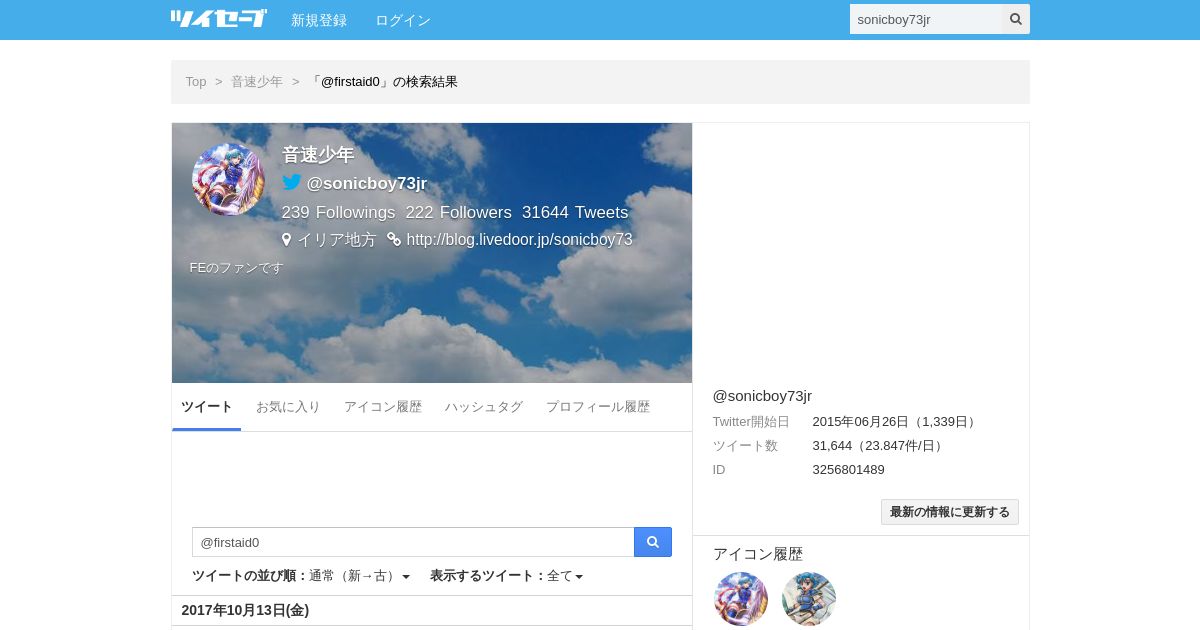Click the blue tweet search button
The image size is (1200, 630).
click(653, 542)
